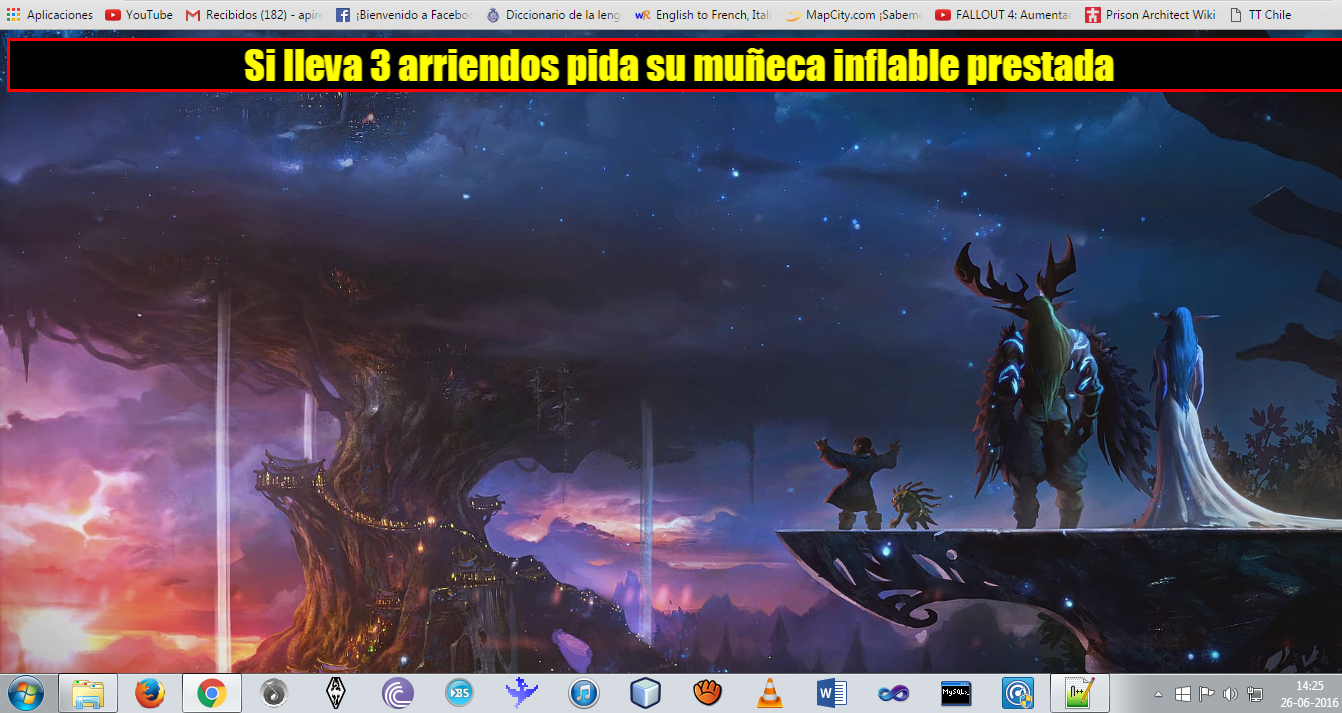Open the Skyrim dragon logo taskbar icon

point(335,692)
